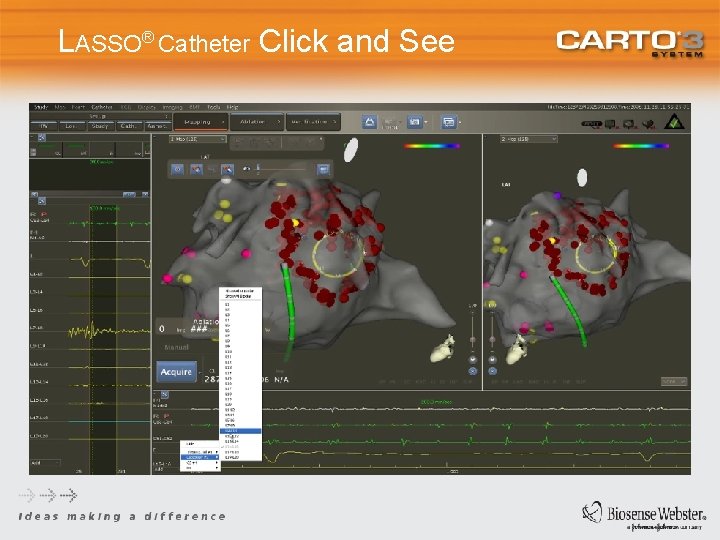Switch to the Mapping tab

pos(200,122)
